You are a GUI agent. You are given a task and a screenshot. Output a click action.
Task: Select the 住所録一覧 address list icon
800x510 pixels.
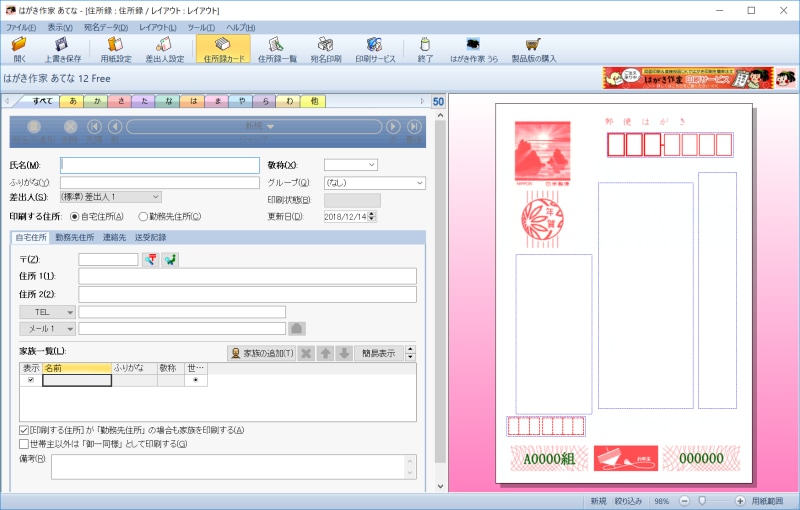coord(278,49)
